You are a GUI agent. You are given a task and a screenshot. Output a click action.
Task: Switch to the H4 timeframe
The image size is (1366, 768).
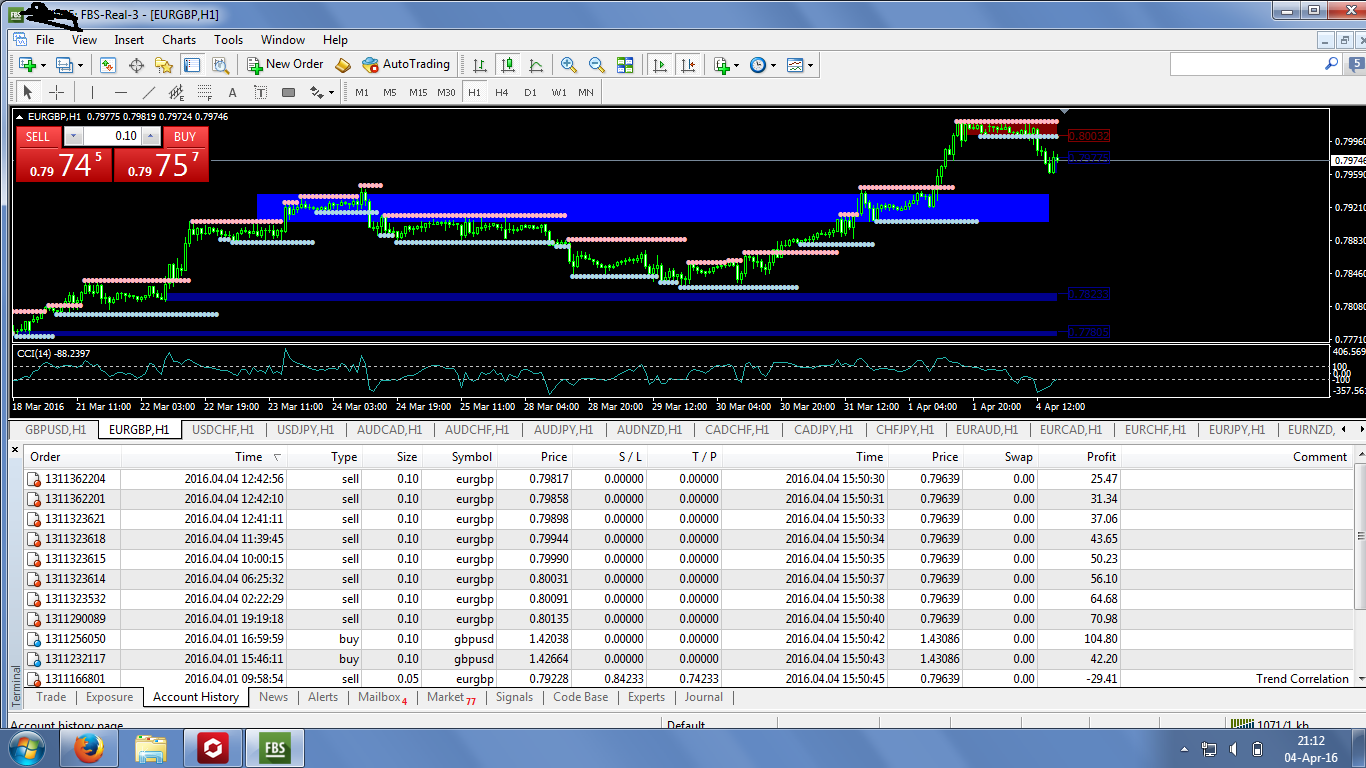tap(502, 92)
